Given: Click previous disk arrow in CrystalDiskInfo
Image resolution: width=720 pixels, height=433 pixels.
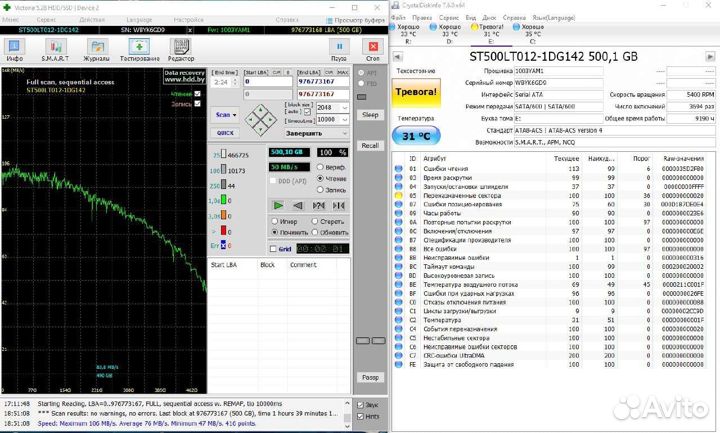Looking at the screenshot, I should pos(398,57).
